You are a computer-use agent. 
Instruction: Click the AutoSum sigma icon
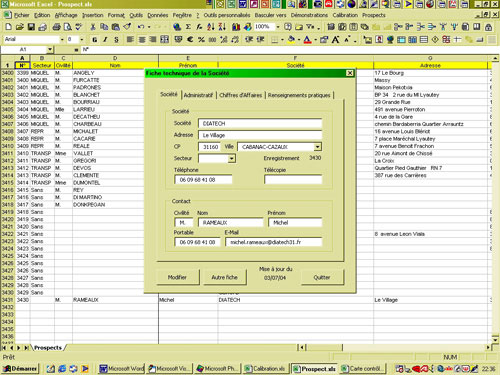click(188, 27)
